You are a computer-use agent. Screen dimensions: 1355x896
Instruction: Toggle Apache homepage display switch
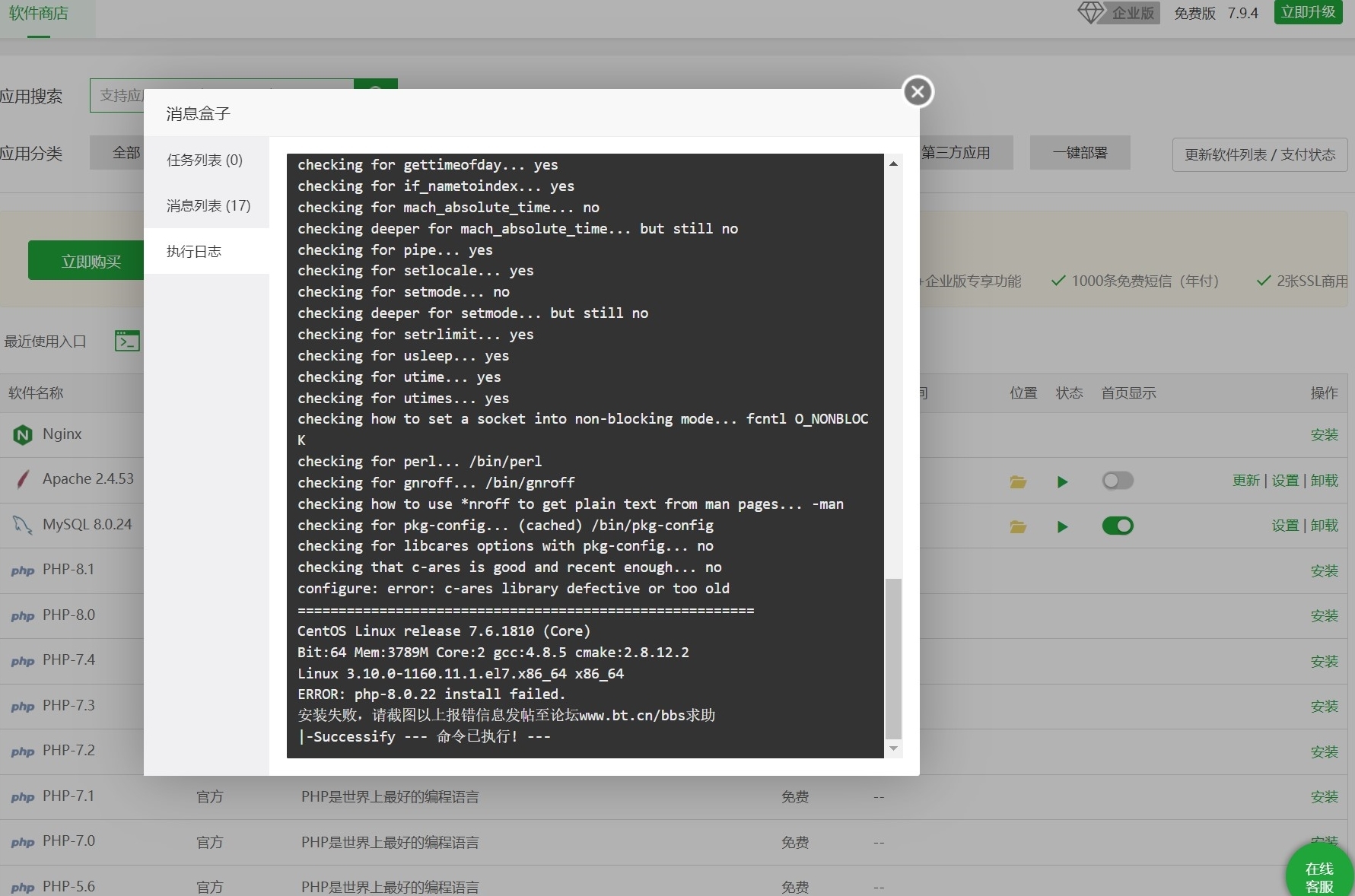(1118, 481)
